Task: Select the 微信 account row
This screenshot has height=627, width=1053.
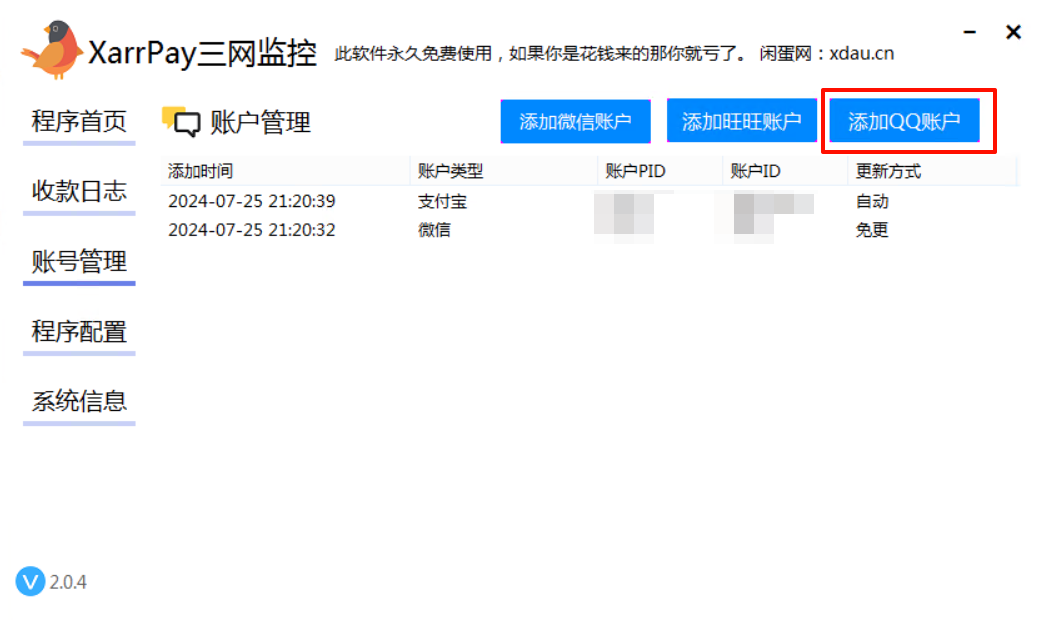Action: (x=590, y=230)
